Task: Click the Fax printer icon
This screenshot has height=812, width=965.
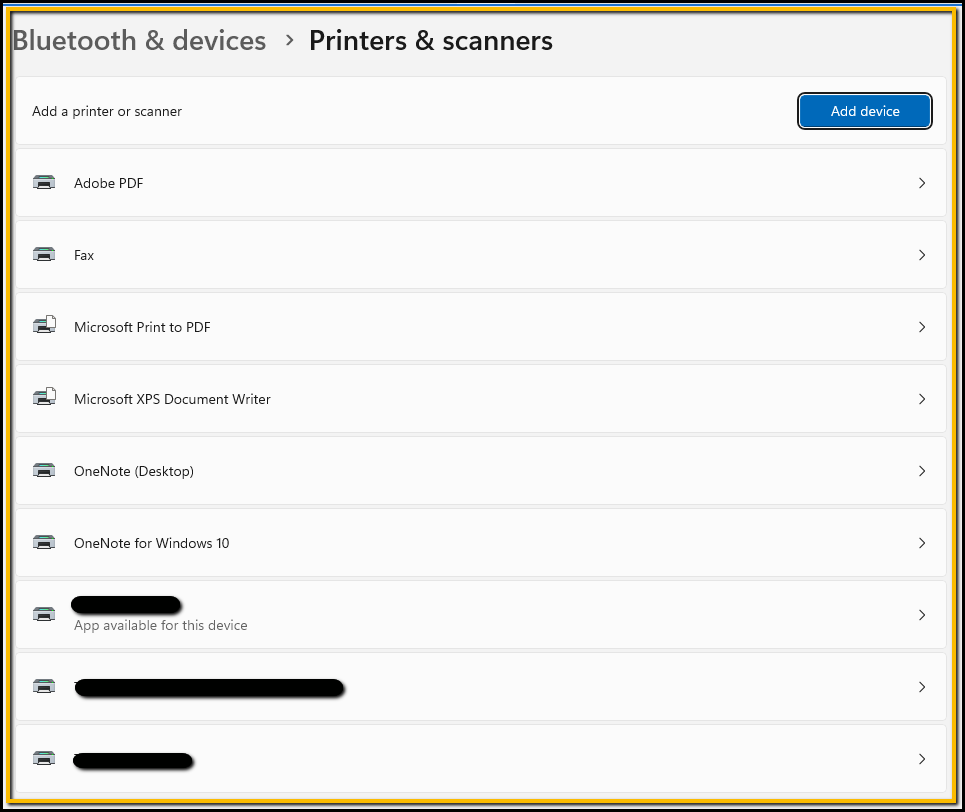Action: pyautogui.click(x=44, y=255)
